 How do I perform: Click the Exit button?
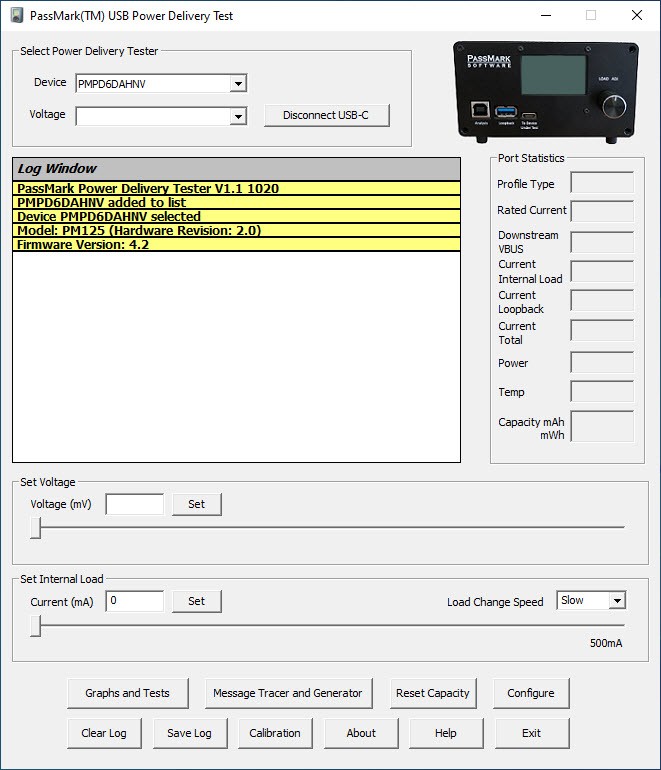coord(532,733)
